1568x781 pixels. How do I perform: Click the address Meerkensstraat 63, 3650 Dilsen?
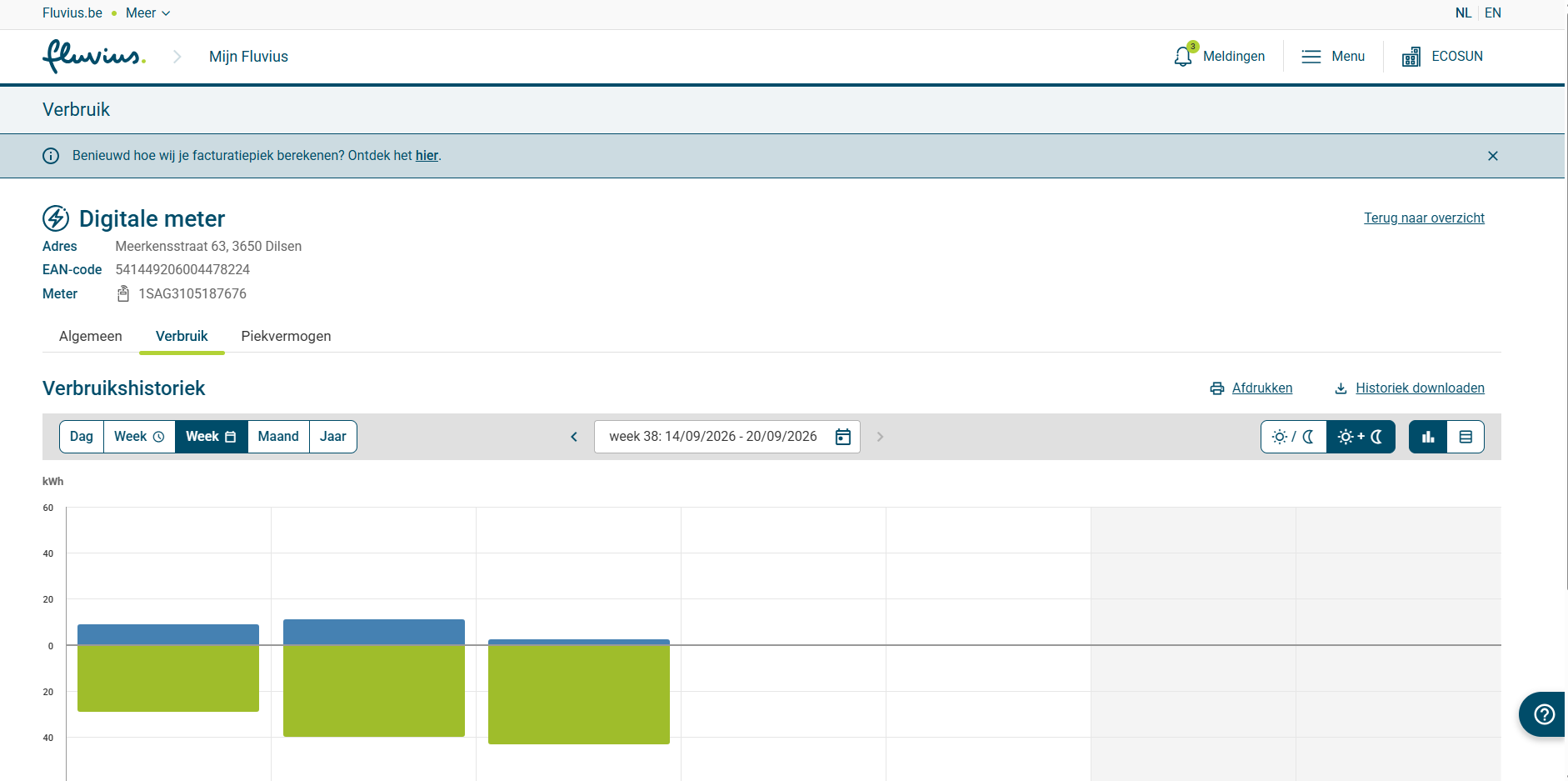coord(208,247)
